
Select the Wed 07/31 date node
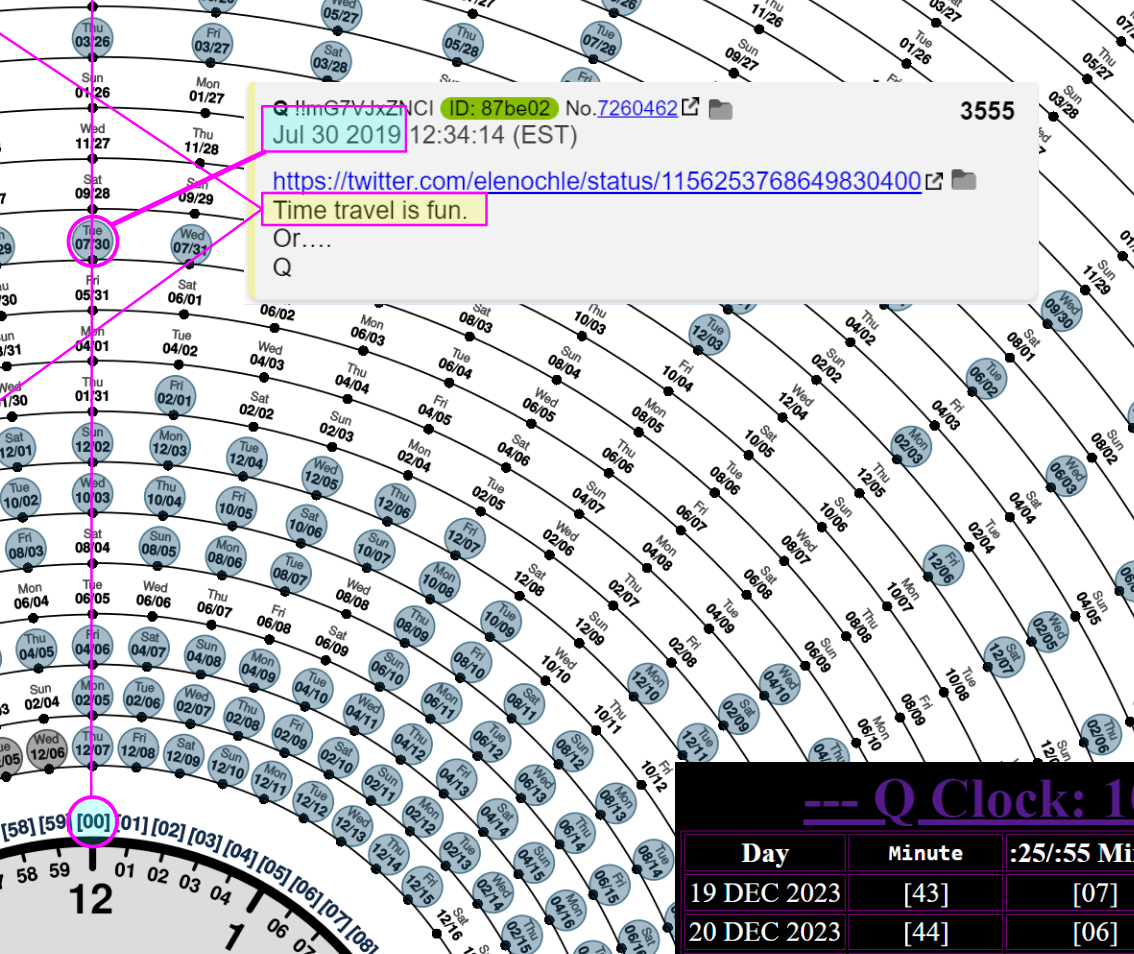pyautogui.click(x=191, y=244)
